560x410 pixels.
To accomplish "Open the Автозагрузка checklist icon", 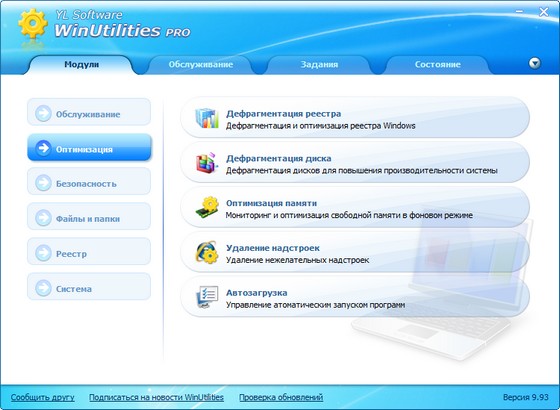I will tap(207, 297).
